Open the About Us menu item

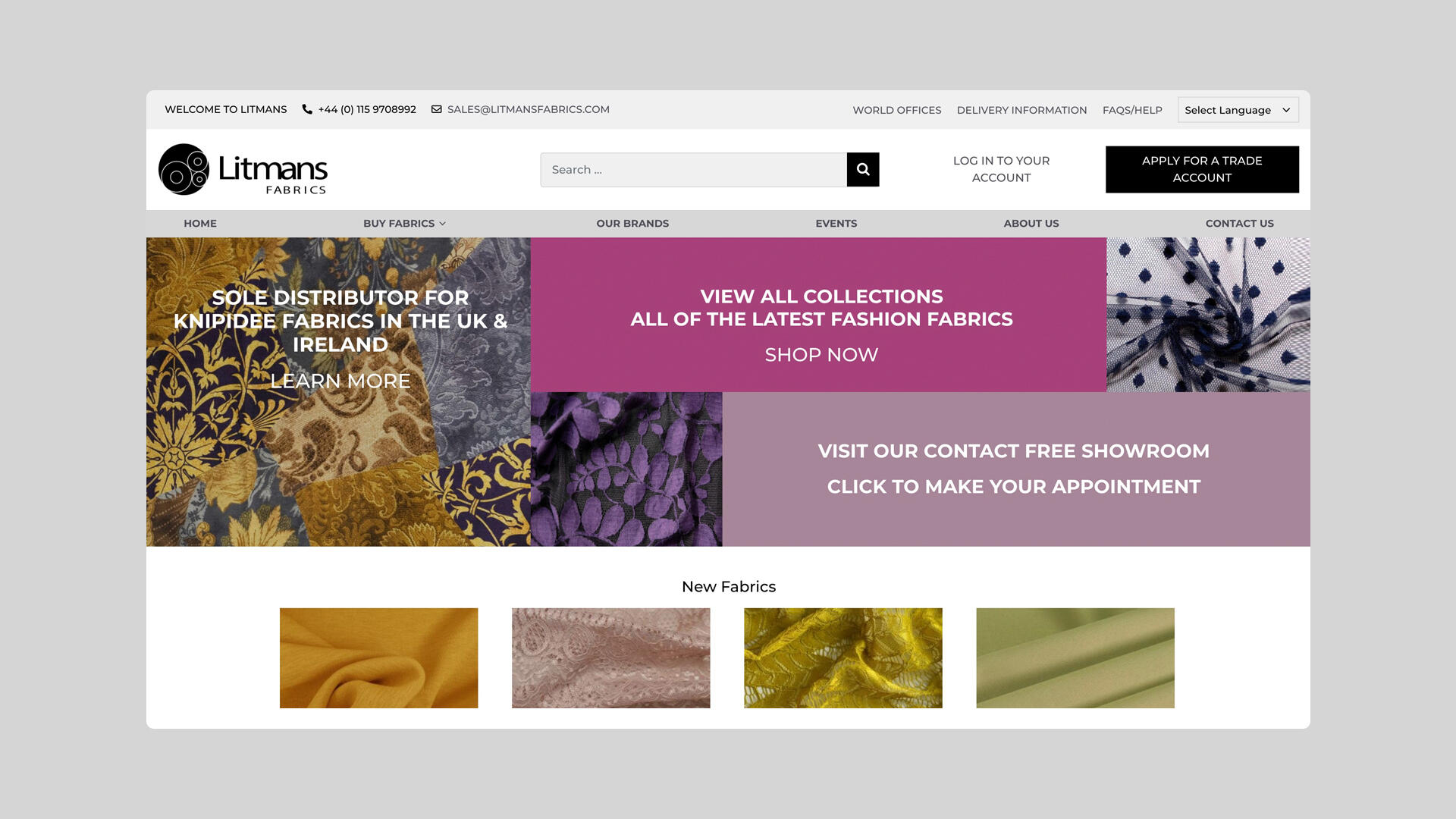click(1031, 223)
